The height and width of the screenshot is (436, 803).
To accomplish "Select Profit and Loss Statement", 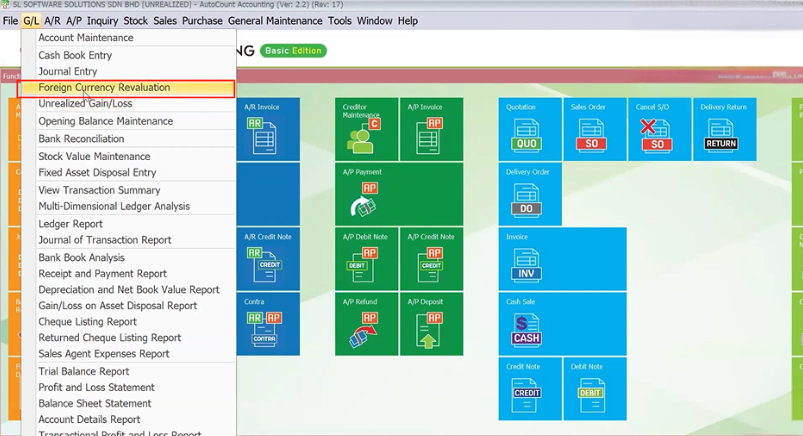I will 129,387.
